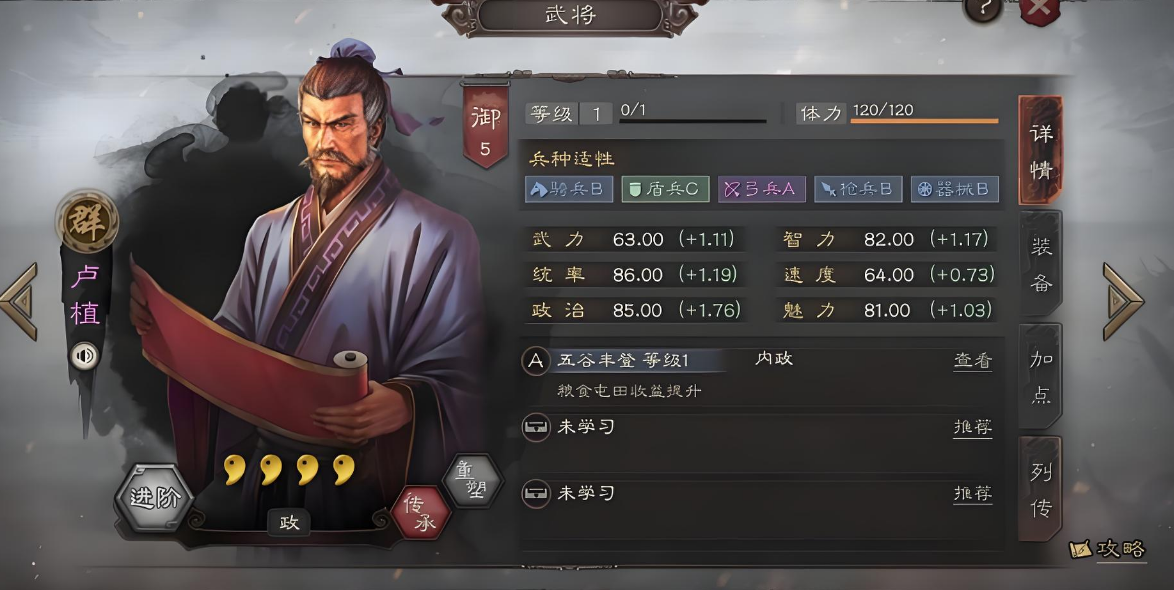Open the help question mark icon

pyautogui.click(x=982, y=9)
